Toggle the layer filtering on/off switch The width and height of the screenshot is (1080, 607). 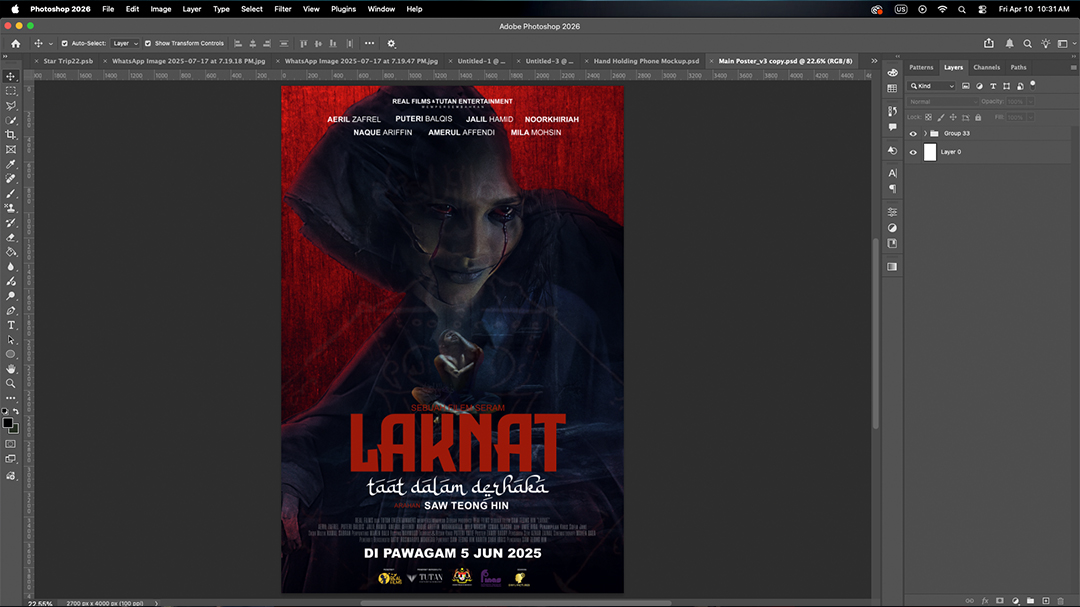[1032, 85]
